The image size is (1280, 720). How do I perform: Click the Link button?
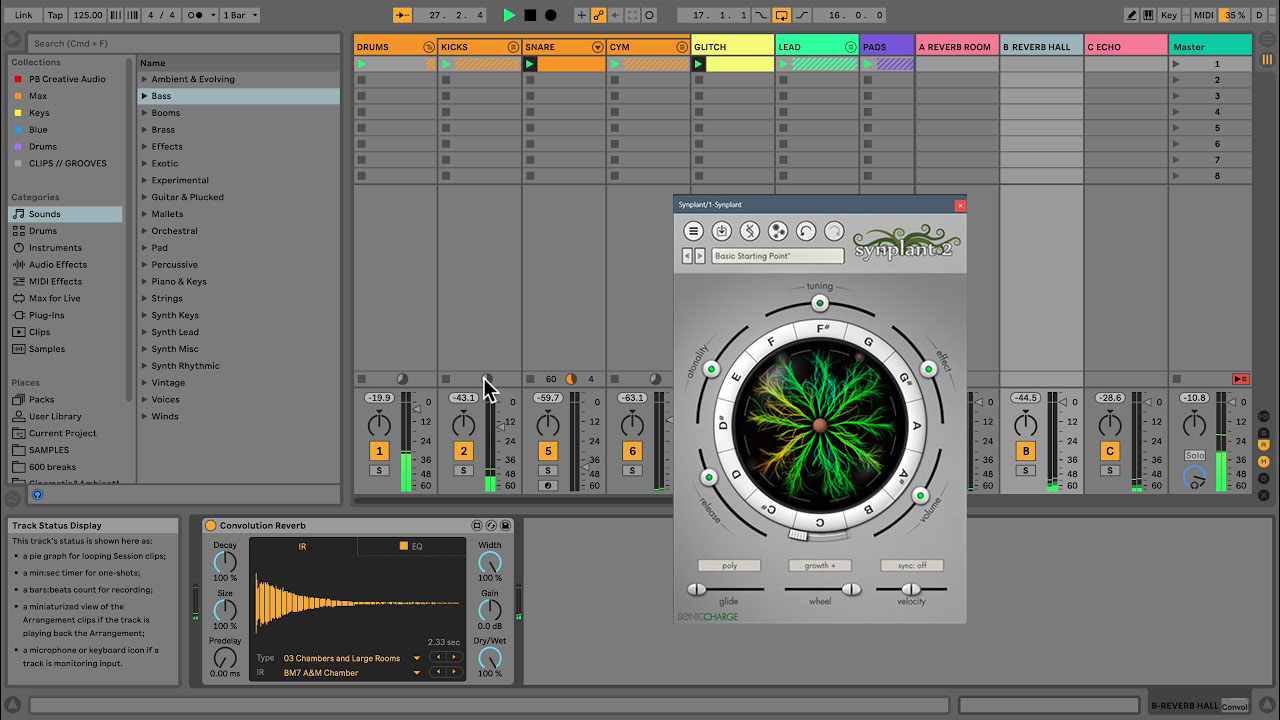coord(23,15)
